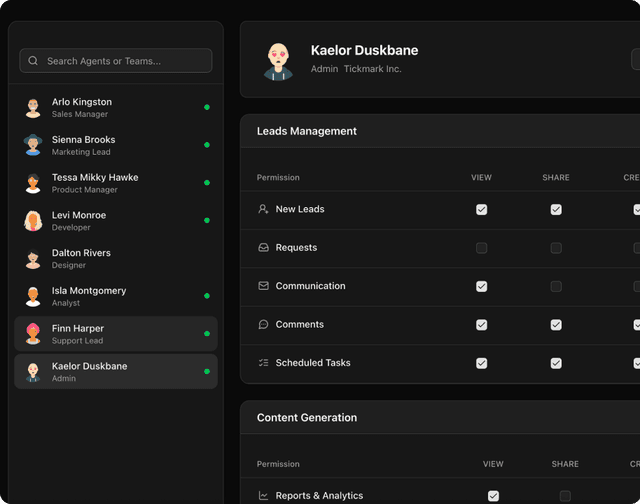Enable Share permission for Communication
The width and height of the screenshot is (640, 504).
pyautogui.click(x=556, y=286)
